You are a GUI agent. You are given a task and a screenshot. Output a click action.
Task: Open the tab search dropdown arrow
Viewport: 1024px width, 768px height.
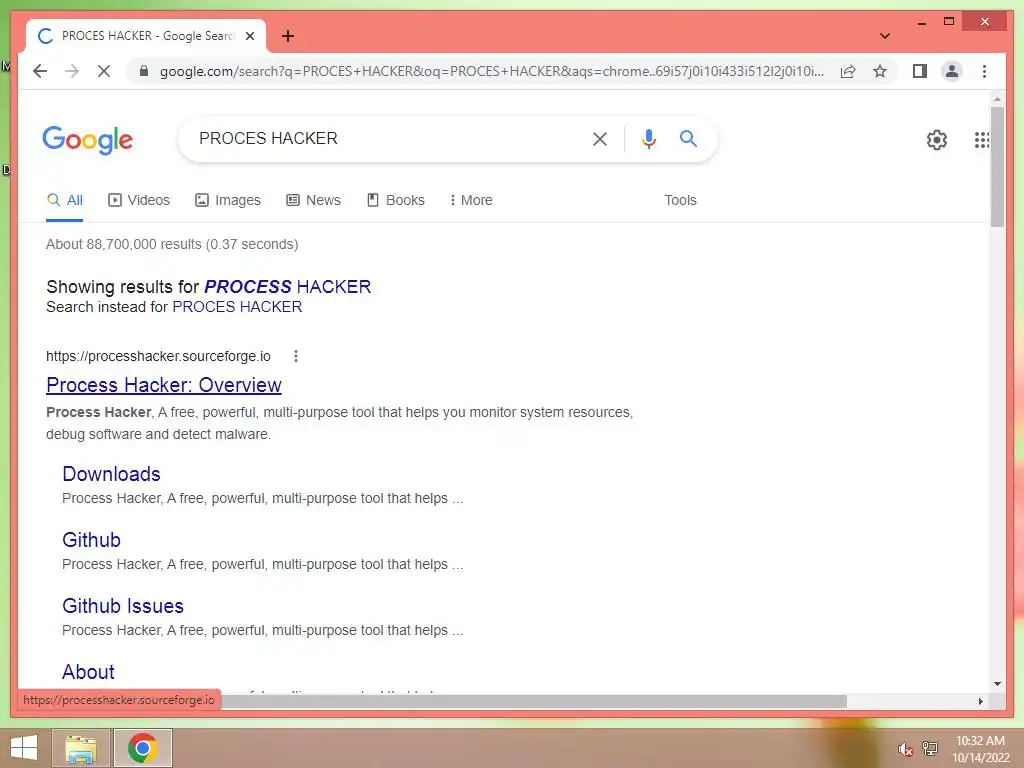pyautogui.click(x=885, y=36)
